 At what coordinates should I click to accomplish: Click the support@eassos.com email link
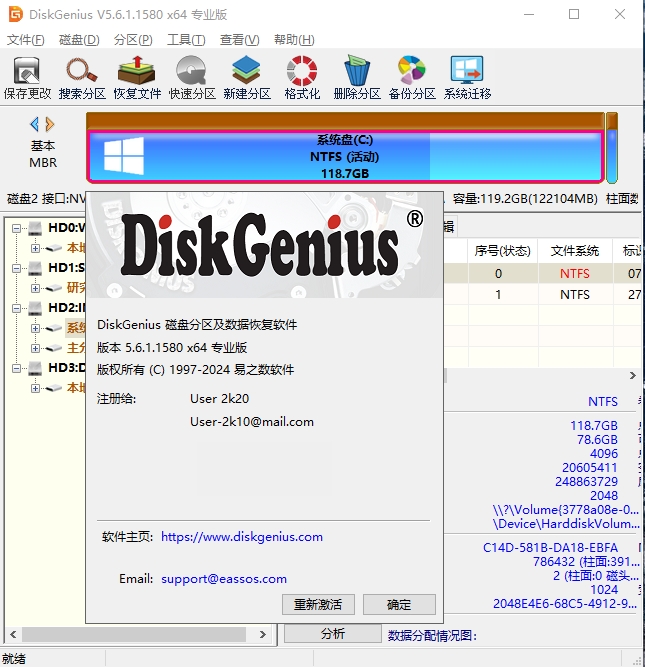224,579
